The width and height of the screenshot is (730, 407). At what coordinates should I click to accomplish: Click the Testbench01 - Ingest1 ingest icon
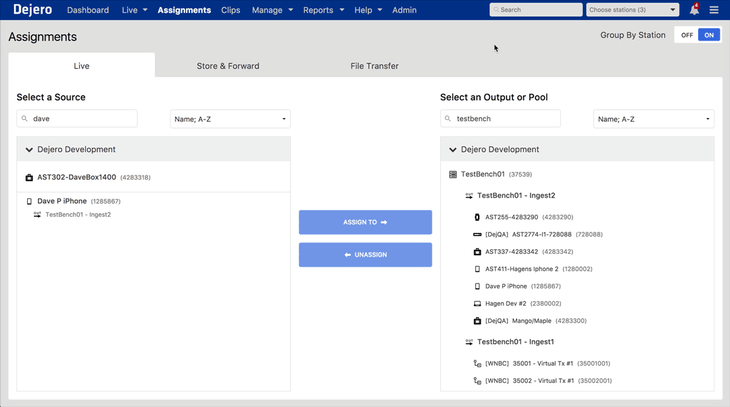[x=469, y=342]
